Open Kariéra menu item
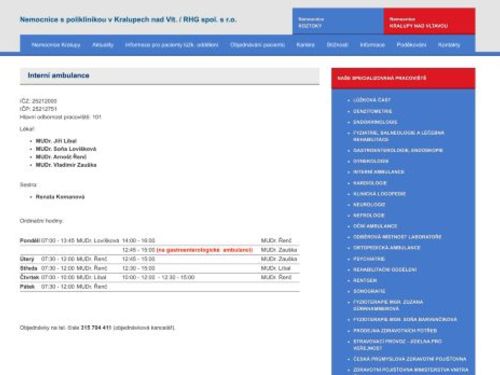Viewport: 500px width, 375px height. click(x=305, y=45)
